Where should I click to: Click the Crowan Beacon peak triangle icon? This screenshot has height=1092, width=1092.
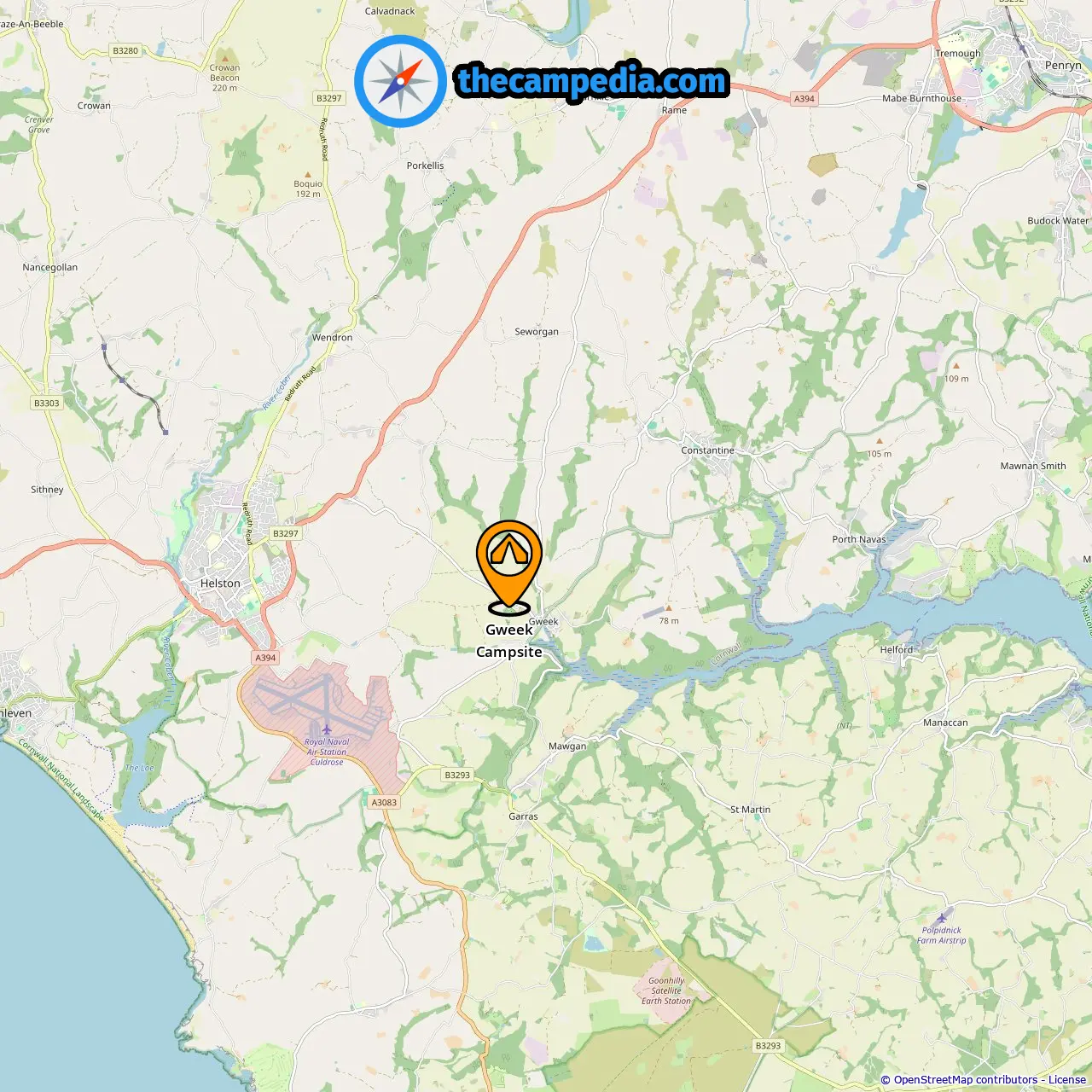pos(224,57)
